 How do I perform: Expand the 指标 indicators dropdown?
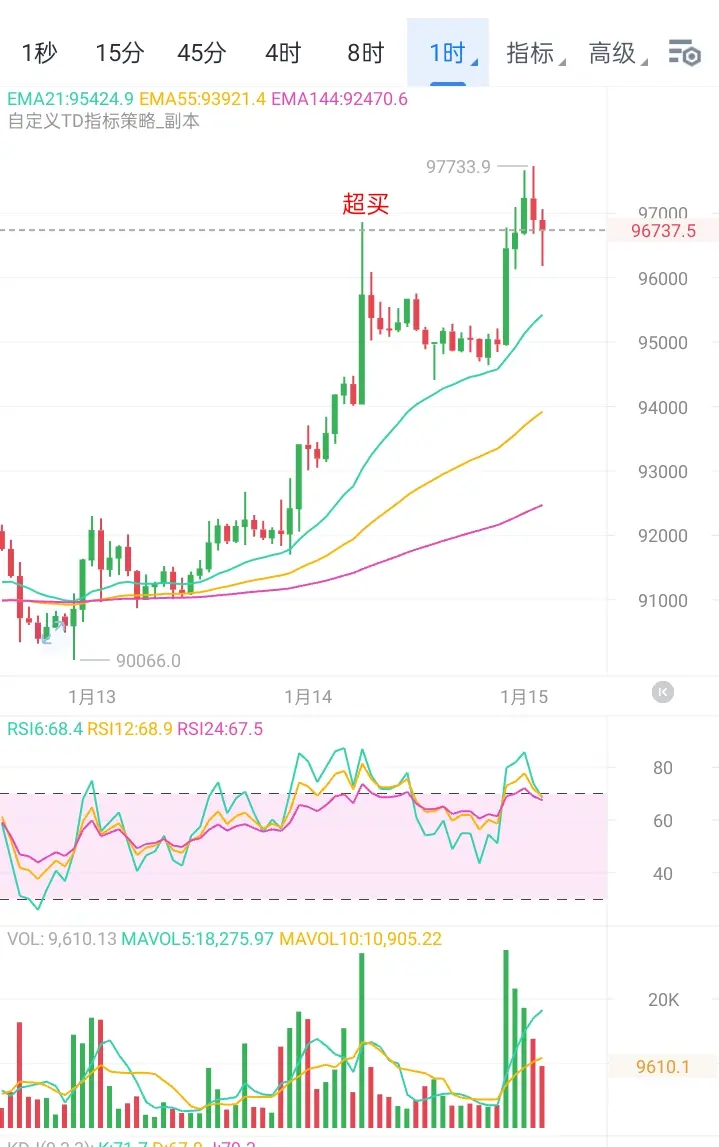coord(535,53)
